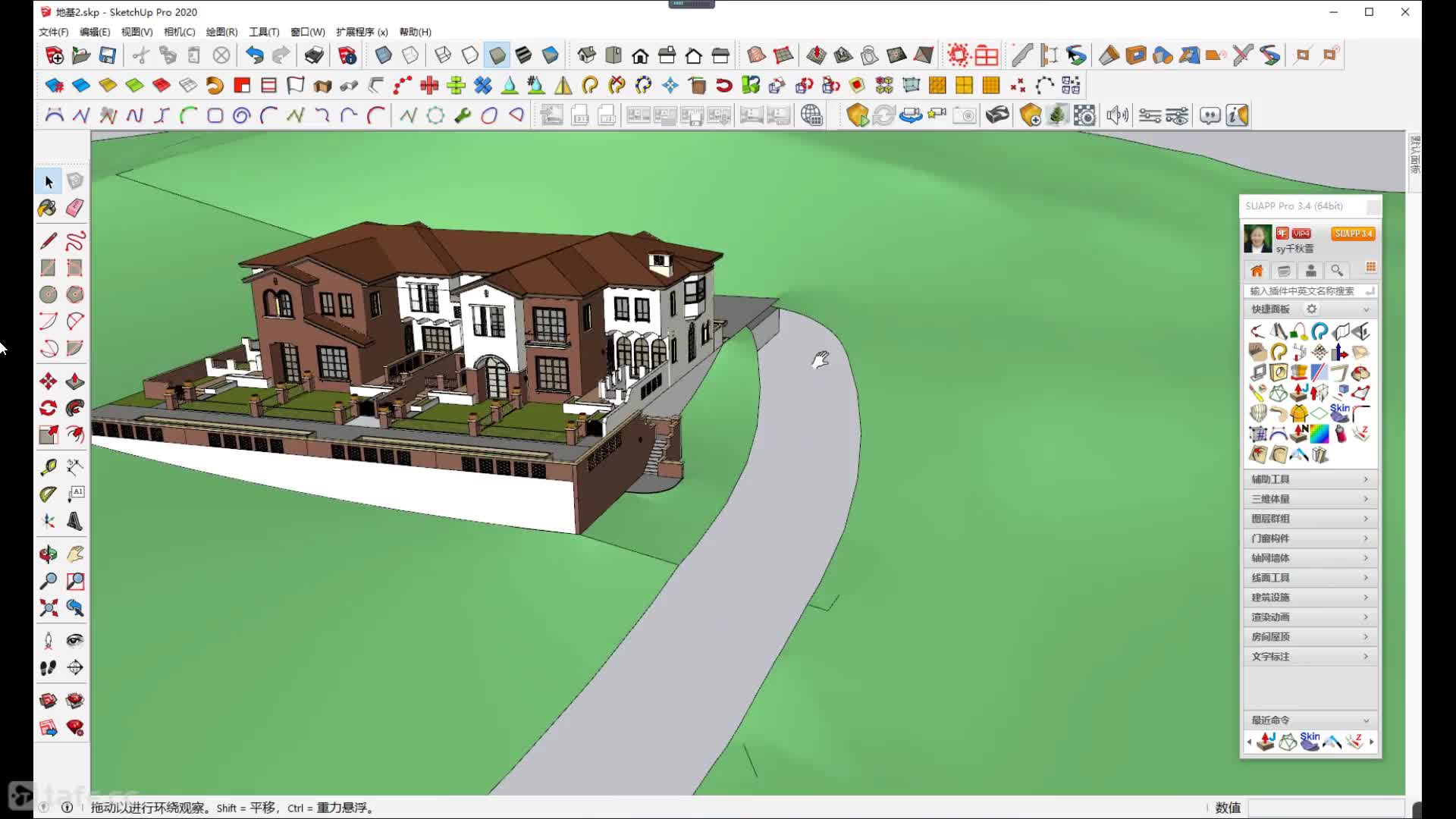
Task: Collapse the 快捷面板 section
Action: click(1366, 309)
